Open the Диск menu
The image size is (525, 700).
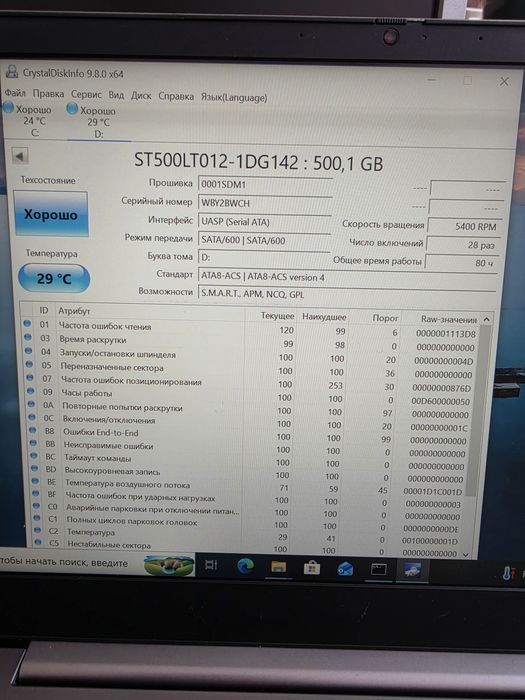[x=141, y=96]
